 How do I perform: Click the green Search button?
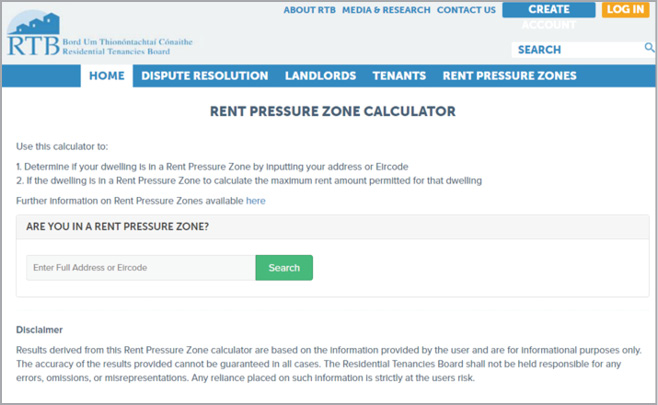point(284,268)
